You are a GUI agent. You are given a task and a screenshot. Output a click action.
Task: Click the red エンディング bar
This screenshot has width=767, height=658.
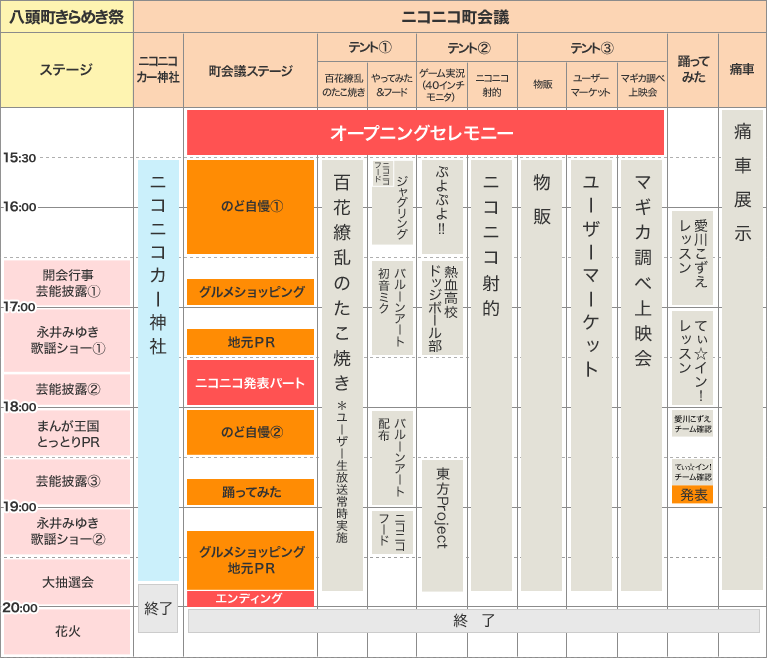[x=250, y=598]
